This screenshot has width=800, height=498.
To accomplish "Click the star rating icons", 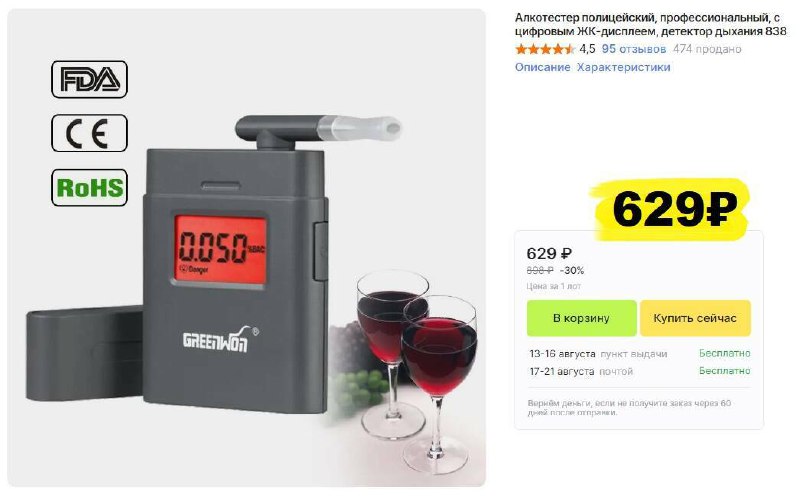I will [545, 49].
